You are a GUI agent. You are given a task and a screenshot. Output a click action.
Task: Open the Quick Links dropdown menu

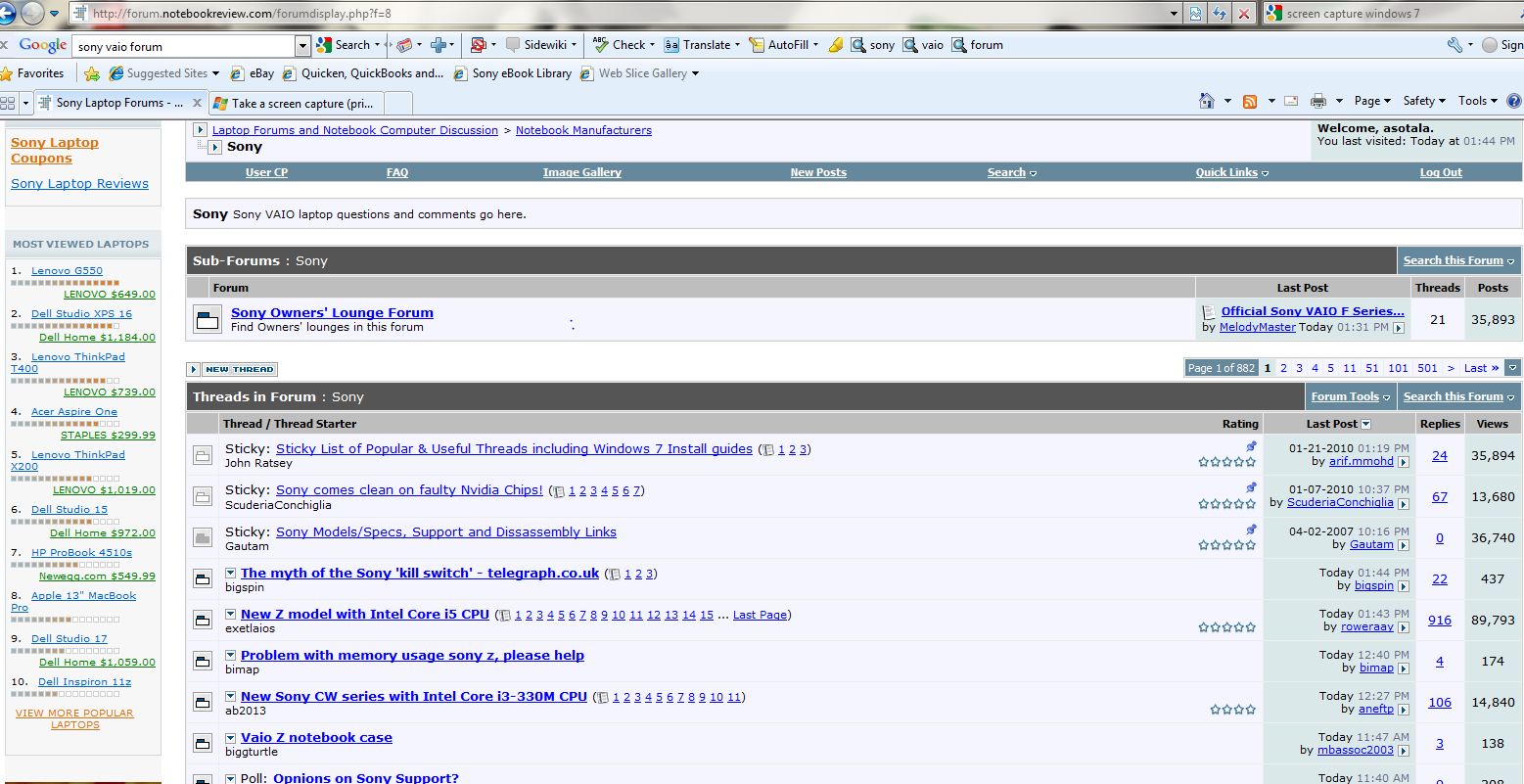tap(1231, 172)
